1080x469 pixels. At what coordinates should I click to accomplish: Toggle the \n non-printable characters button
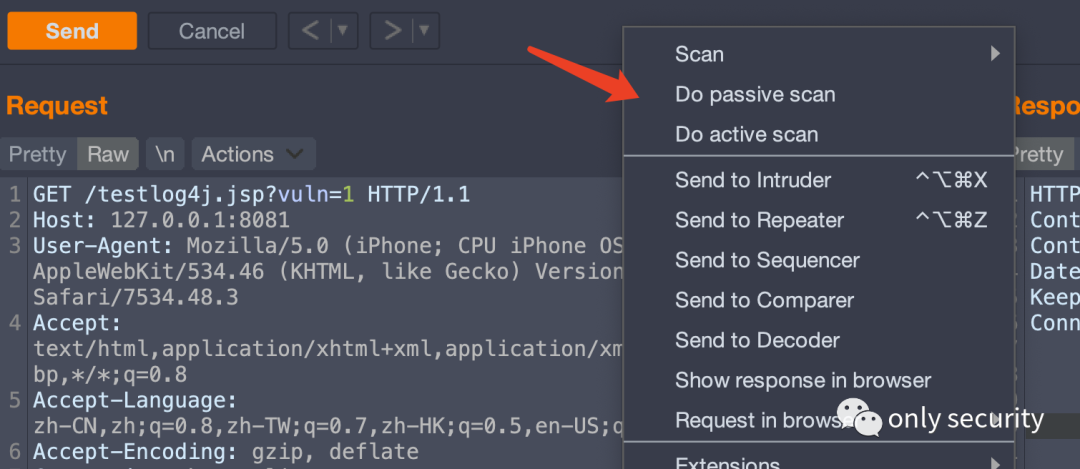pyautogui.click(x=165, y=154)
